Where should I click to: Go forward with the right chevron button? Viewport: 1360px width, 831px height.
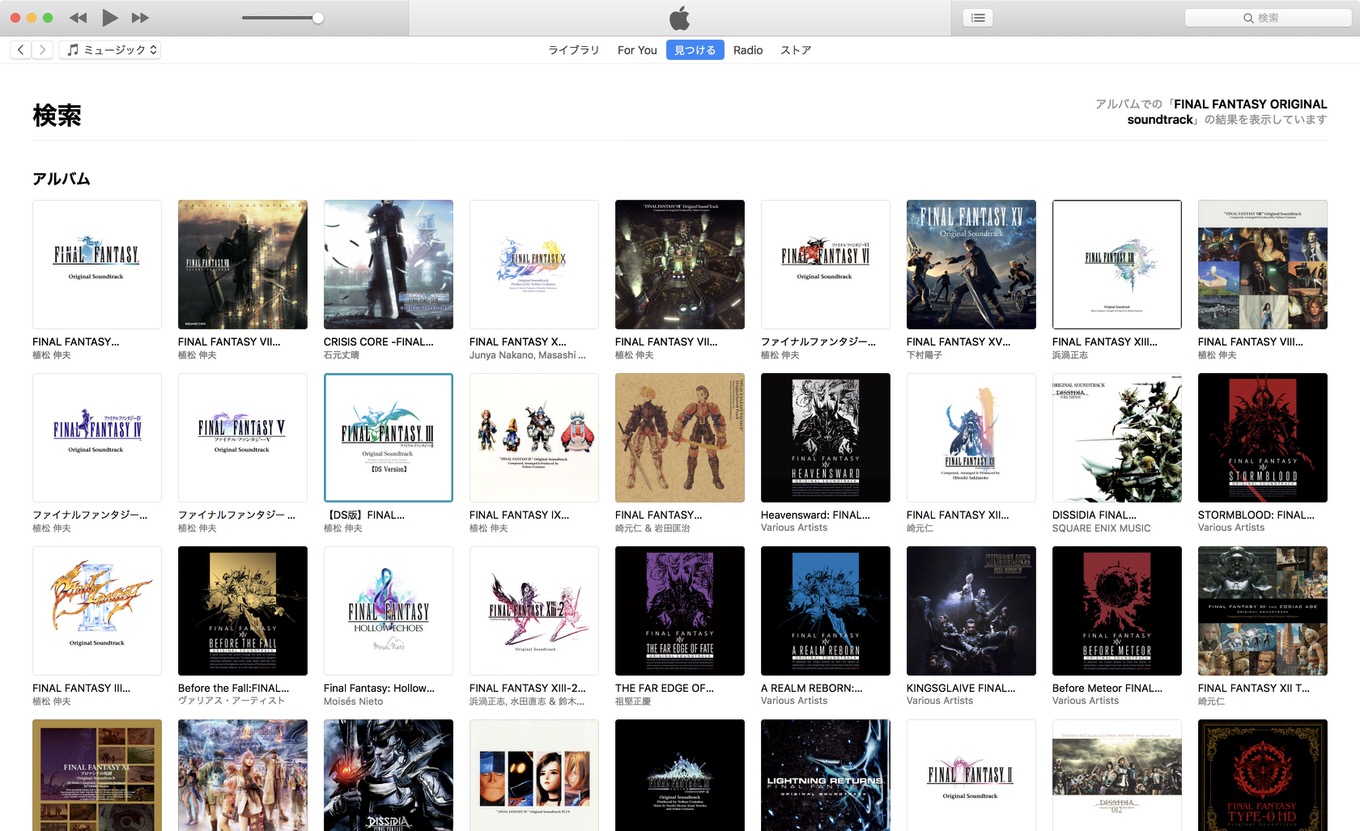42,50
